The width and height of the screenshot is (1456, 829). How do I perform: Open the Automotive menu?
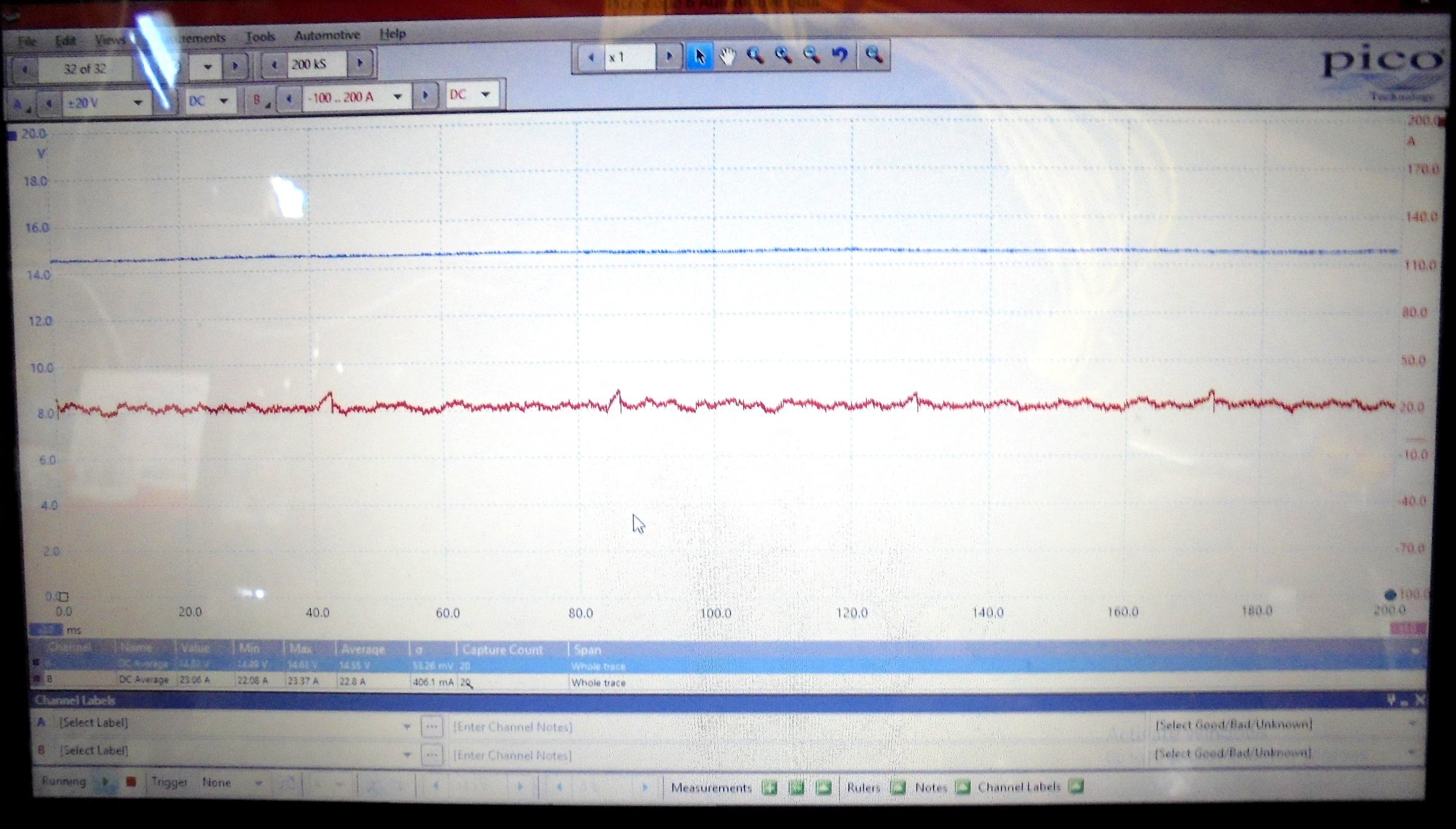tap(327, 36)
